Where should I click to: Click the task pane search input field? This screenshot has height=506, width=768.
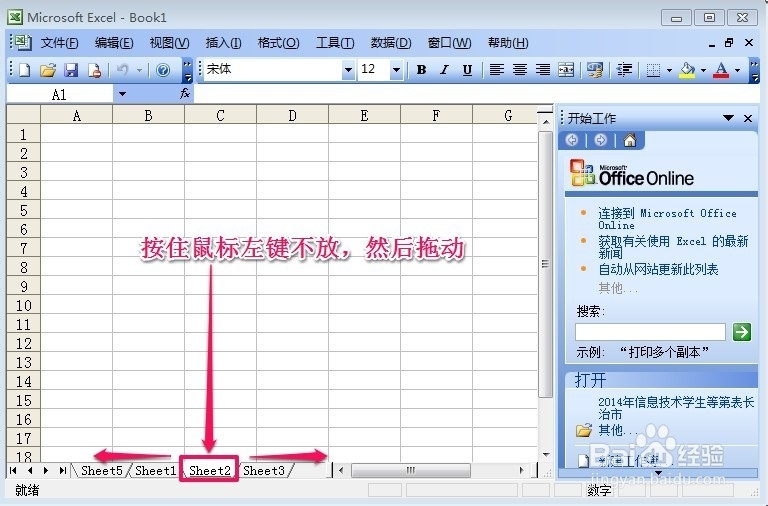tap(650, 332)
